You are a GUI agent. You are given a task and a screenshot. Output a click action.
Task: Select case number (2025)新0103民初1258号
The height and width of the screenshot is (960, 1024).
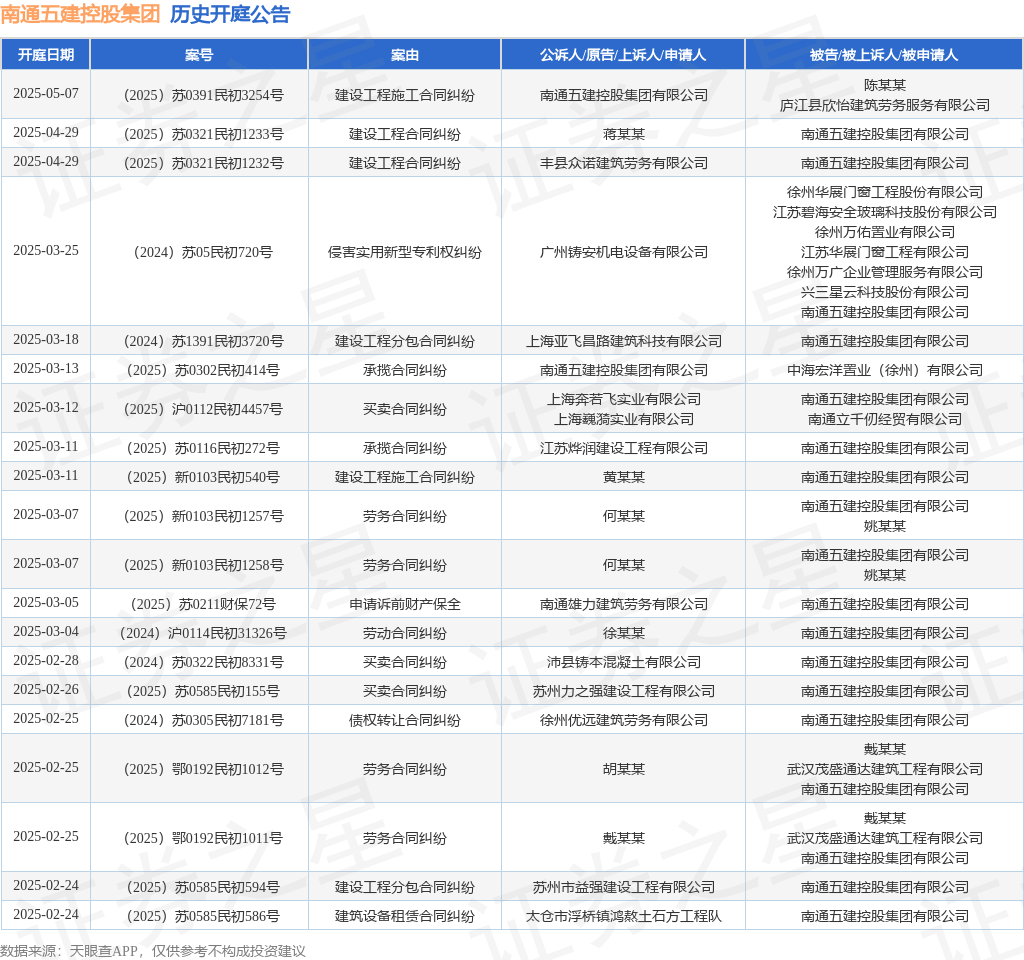coord(204,566)
